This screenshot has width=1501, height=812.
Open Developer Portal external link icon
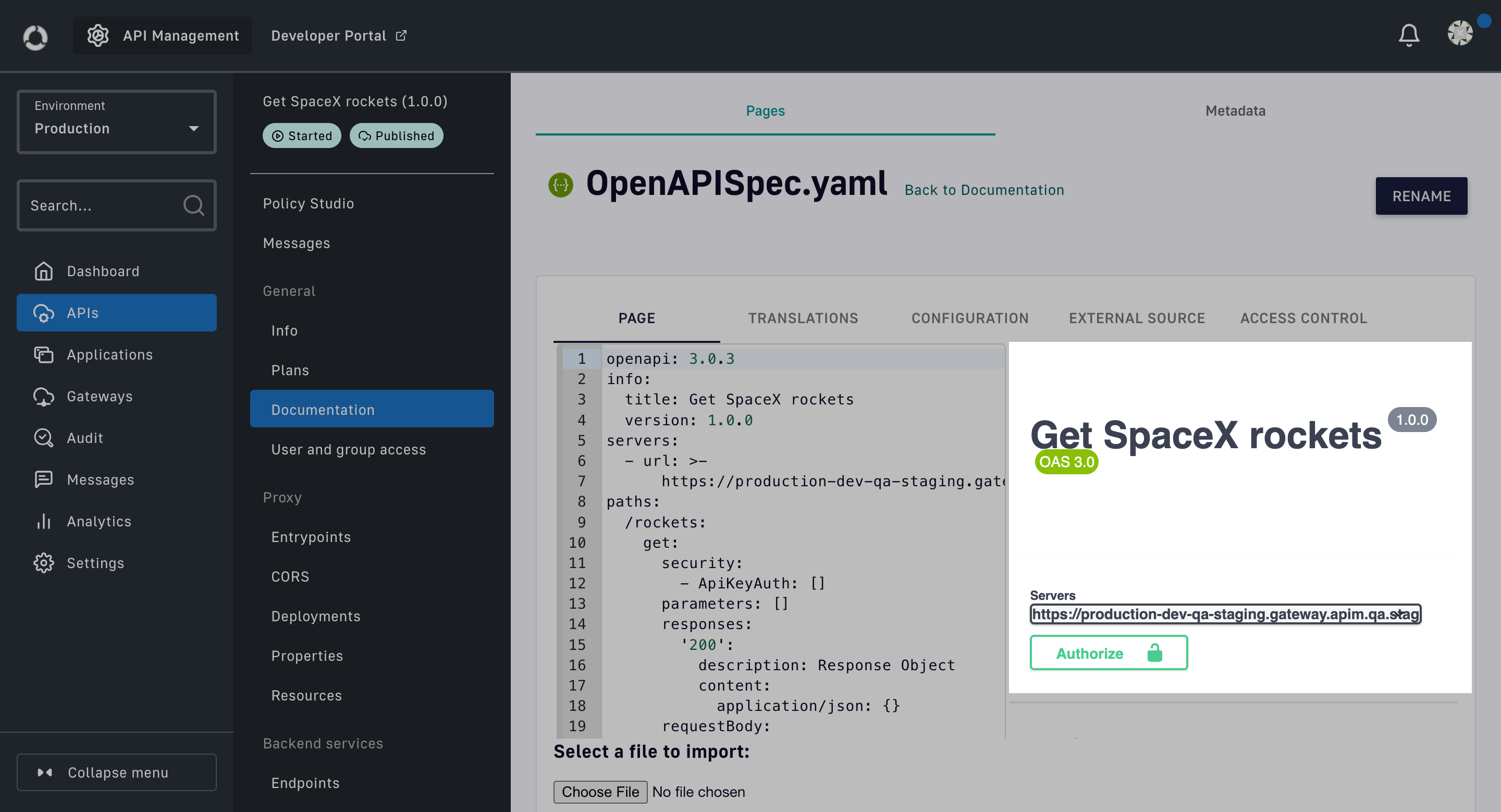point(401,35)
